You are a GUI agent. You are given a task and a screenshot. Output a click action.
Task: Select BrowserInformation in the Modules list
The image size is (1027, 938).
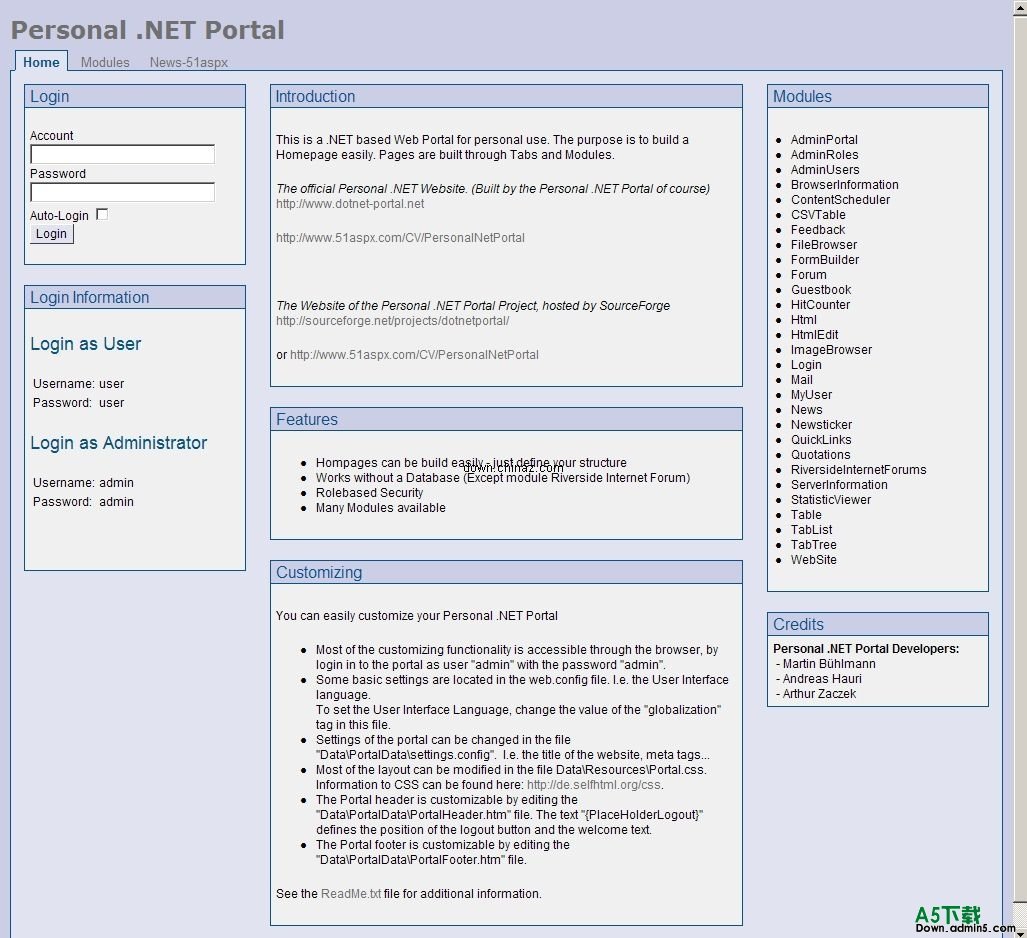point(844,185)
